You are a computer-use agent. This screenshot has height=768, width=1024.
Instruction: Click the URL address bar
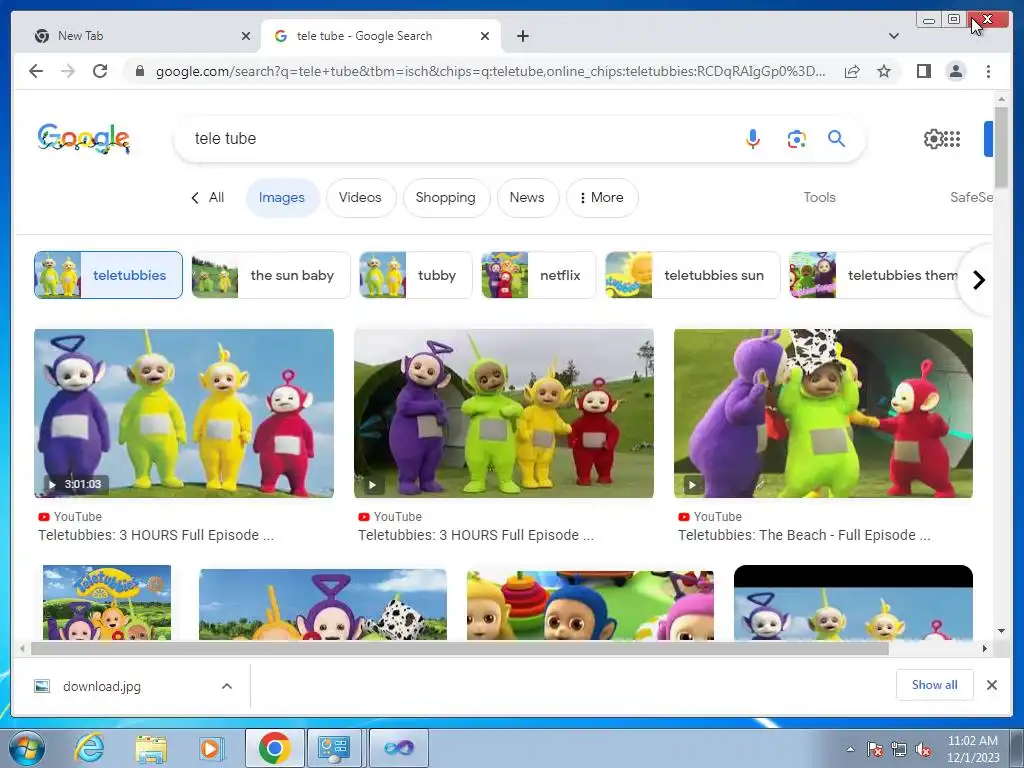(x=490, y=71)
